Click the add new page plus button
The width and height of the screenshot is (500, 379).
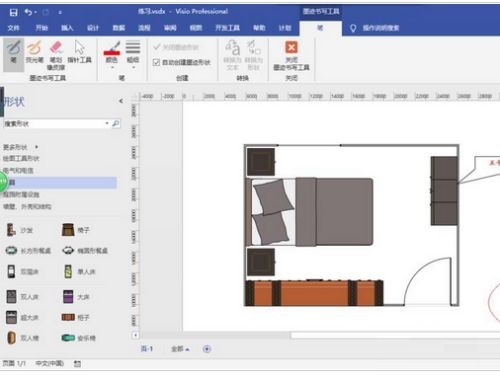(207, 349)
